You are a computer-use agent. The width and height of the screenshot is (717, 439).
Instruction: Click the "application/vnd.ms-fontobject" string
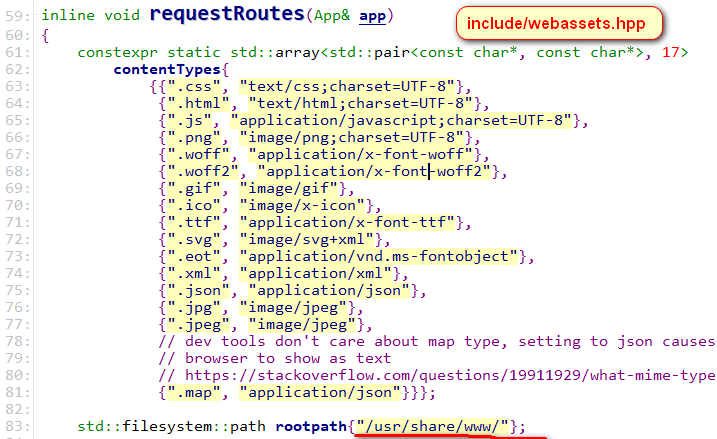point(379,257)
